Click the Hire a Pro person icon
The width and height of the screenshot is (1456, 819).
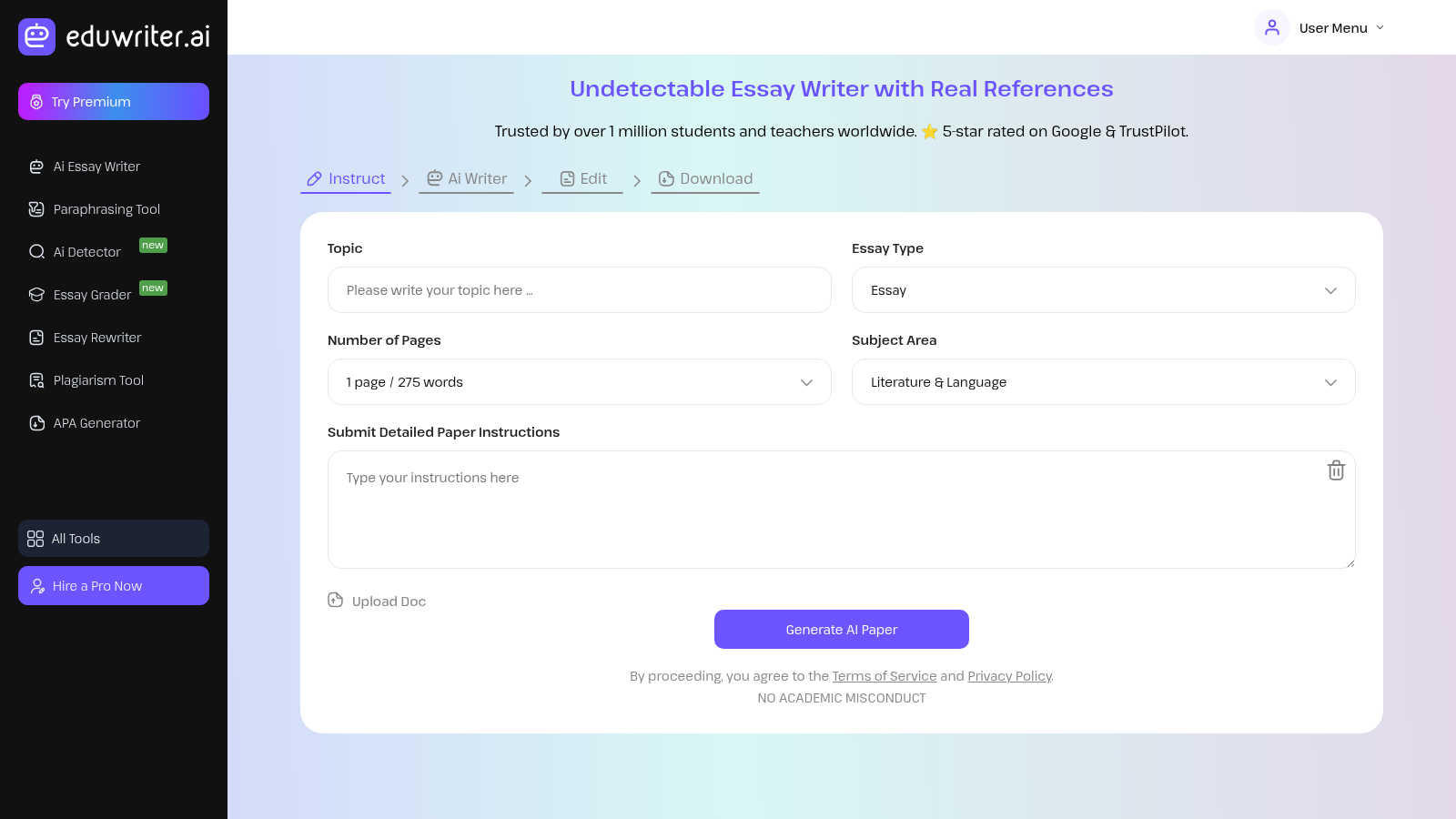37,586
